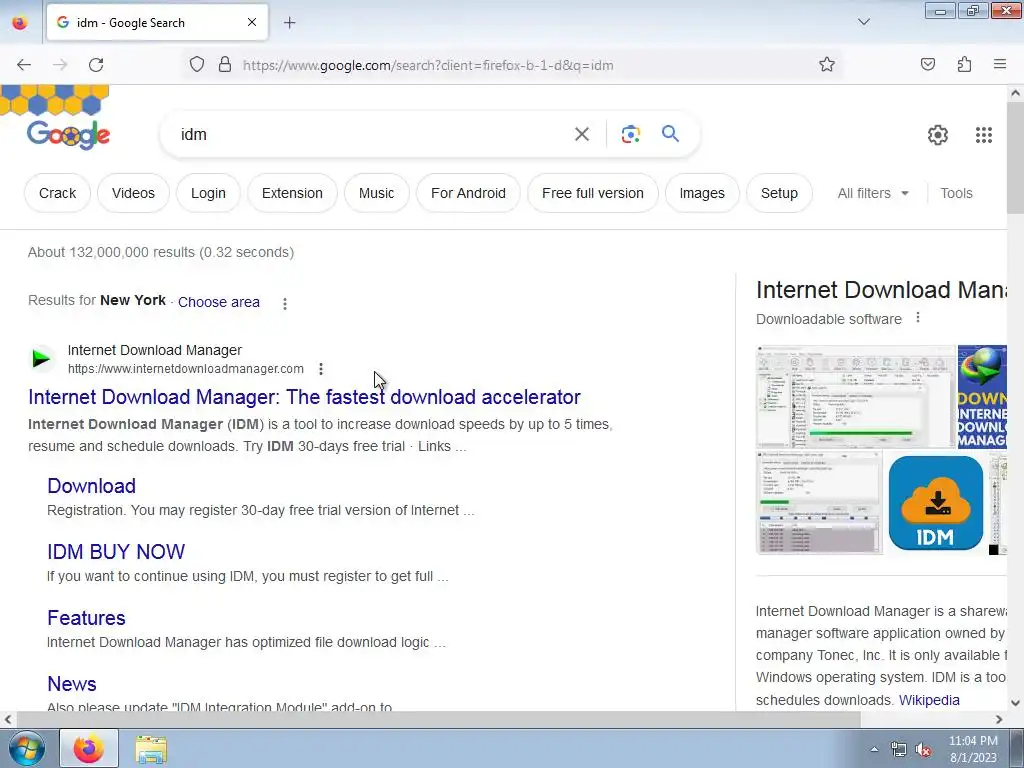Open the Download sitelink
1024x768 pixels.
[91, 486]
